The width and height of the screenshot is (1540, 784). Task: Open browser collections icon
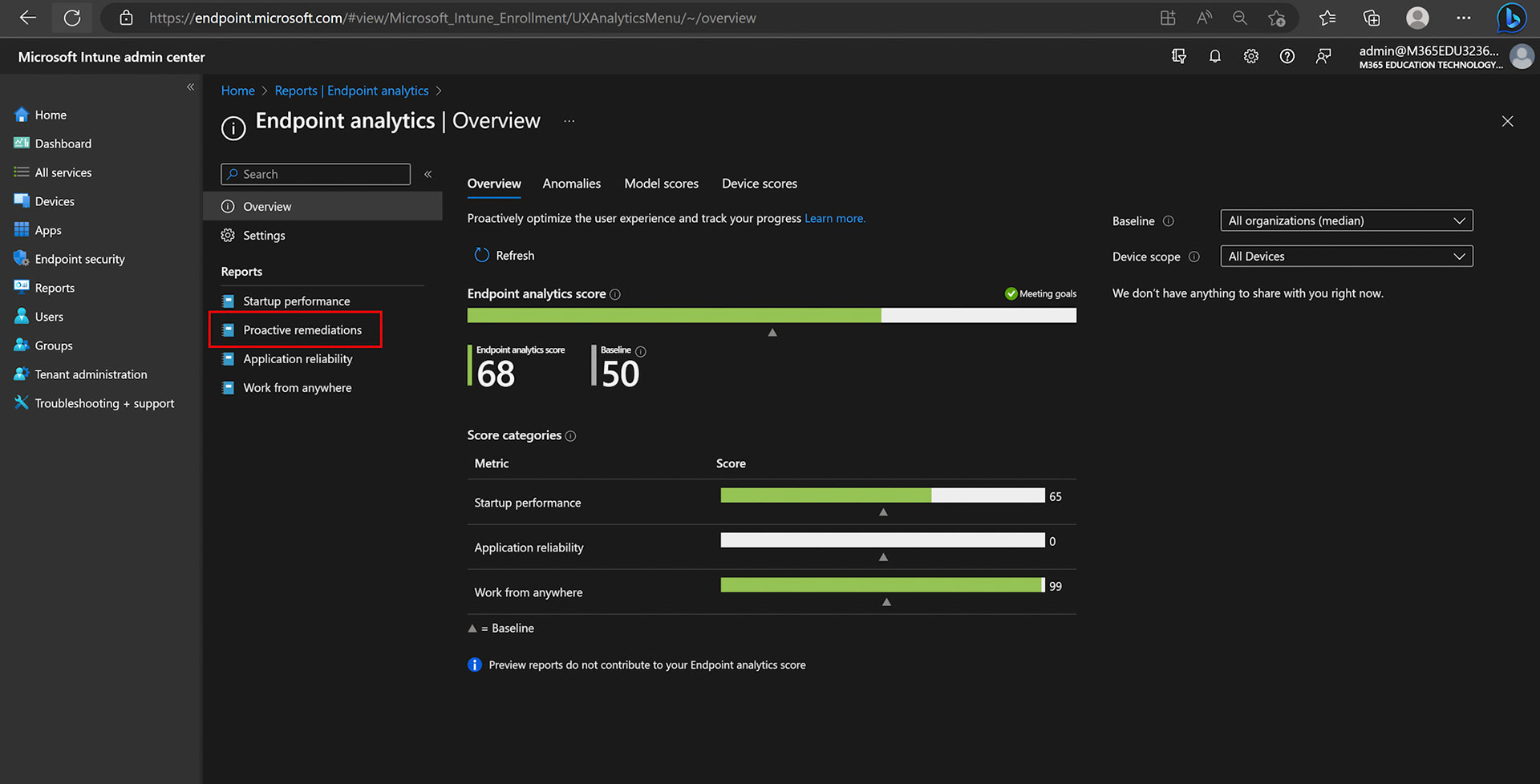pyautogui.click(x=1372, y=18)
